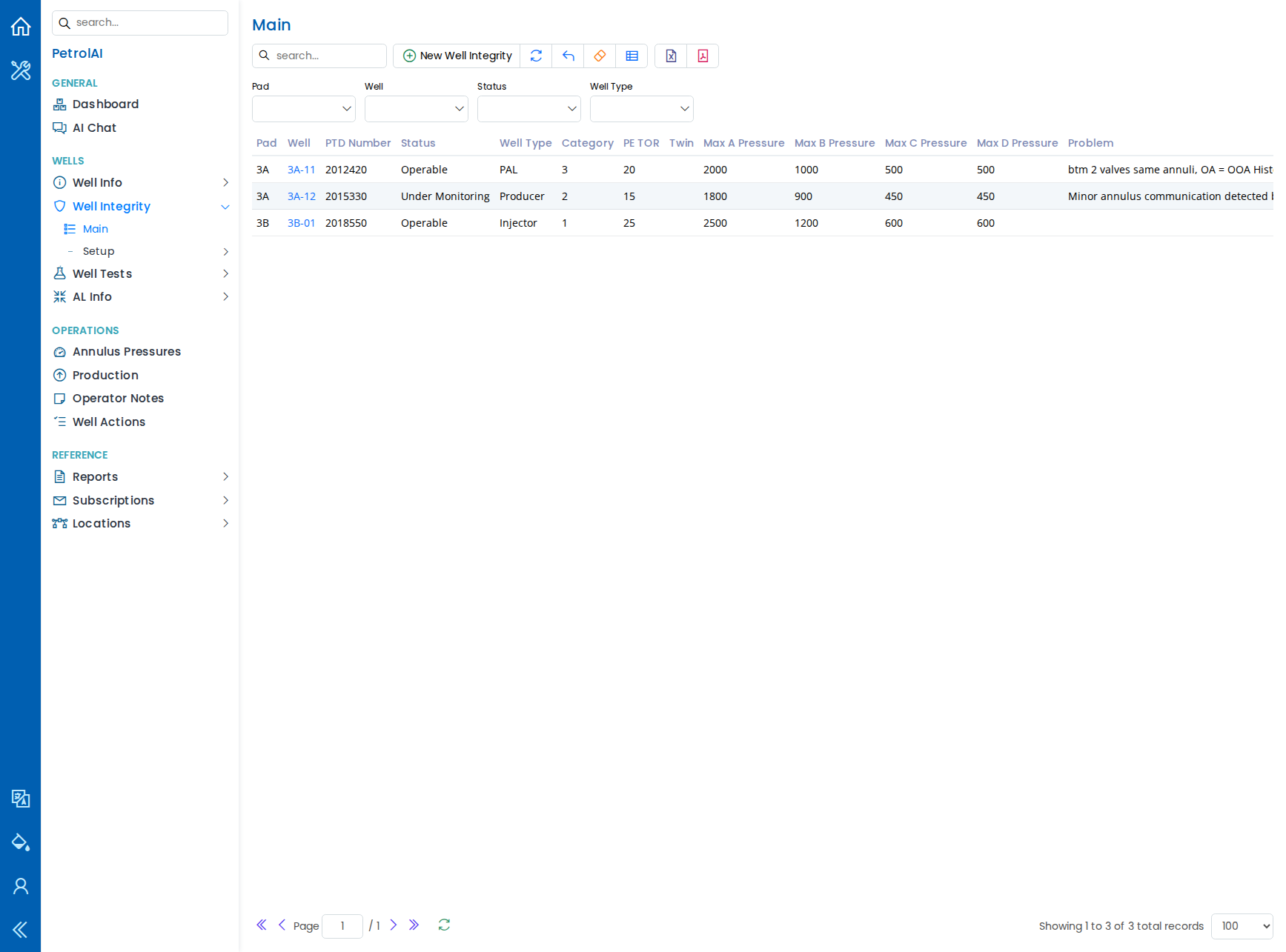
Task: Open Production menu item
Action: pyautogui.click(x=105, y=376)
